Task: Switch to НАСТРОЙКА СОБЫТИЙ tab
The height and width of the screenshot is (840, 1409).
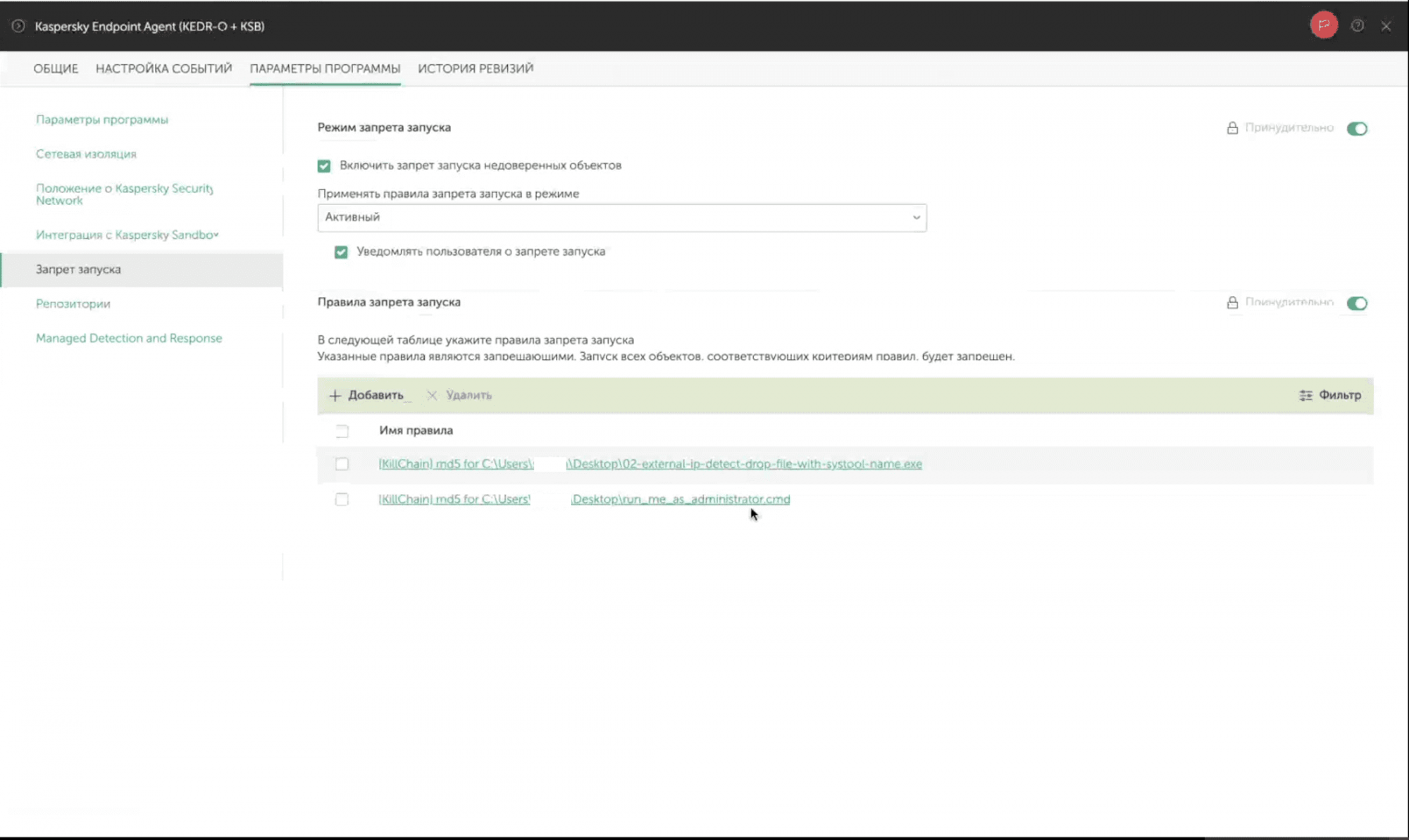Action: click(163, 68)
